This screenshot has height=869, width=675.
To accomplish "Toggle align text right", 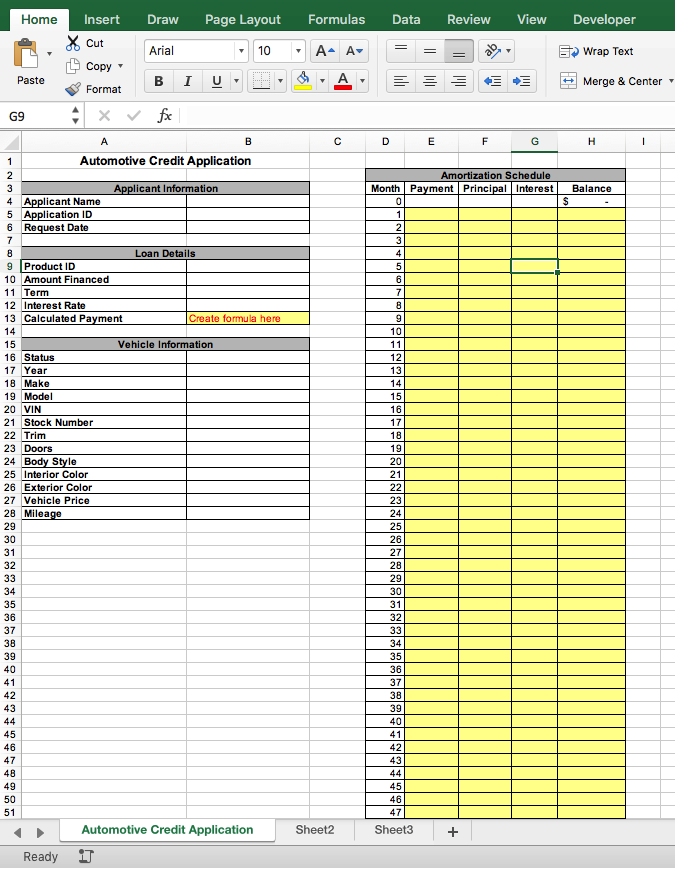I will coord(459,81).
